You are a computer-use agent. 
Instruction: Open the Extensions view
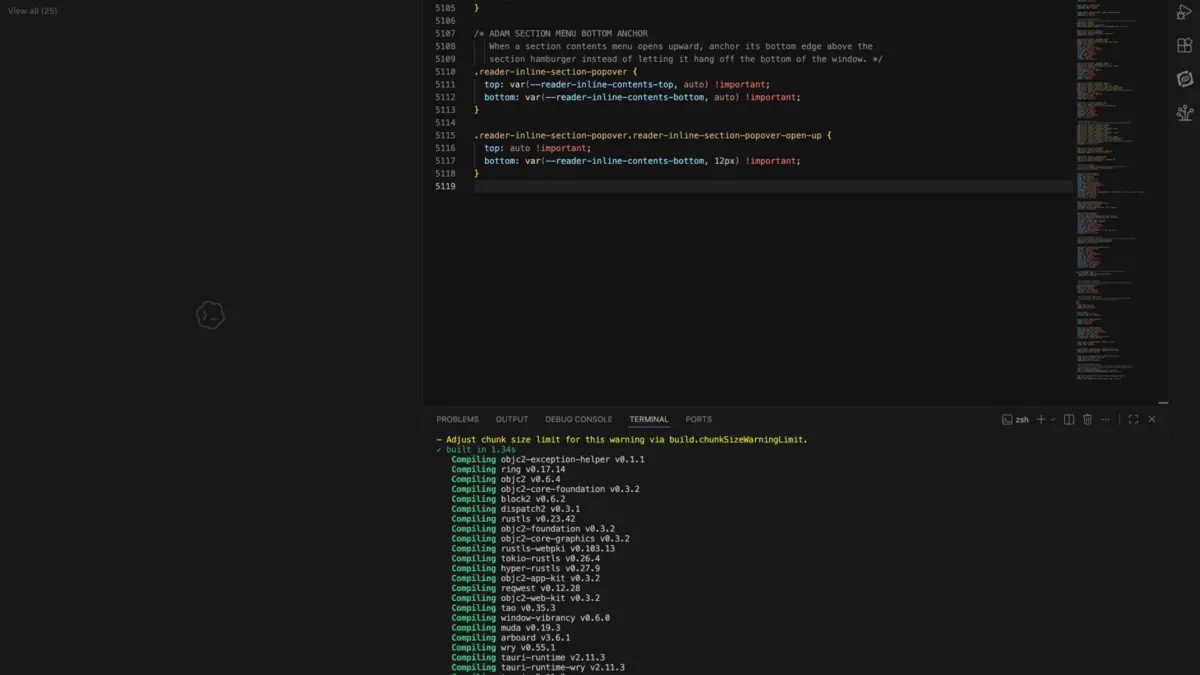(1185, 45)
